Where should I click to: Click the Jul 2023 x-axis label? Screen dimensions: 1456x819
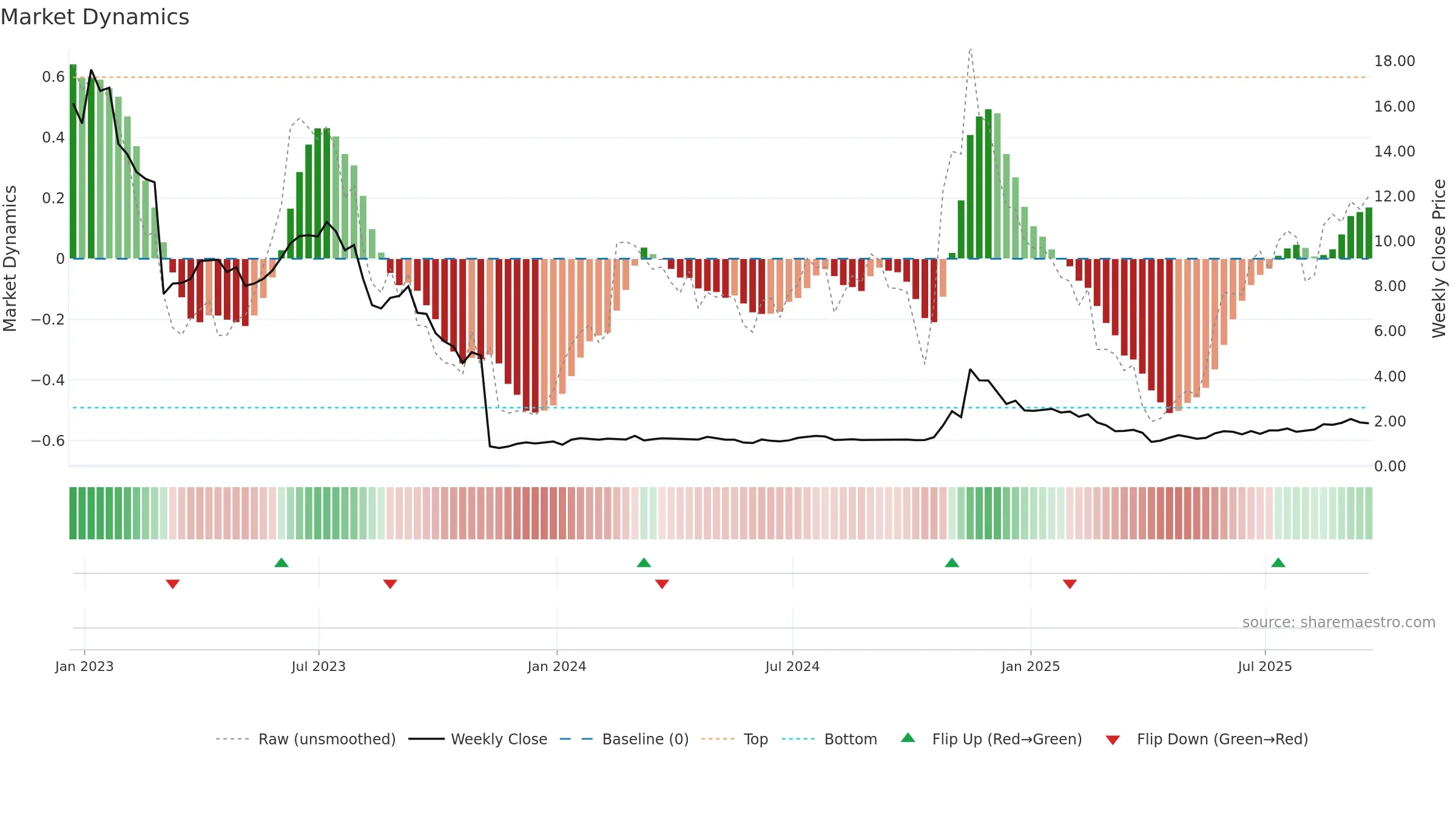pyautogui.click(x=318, y=666)
